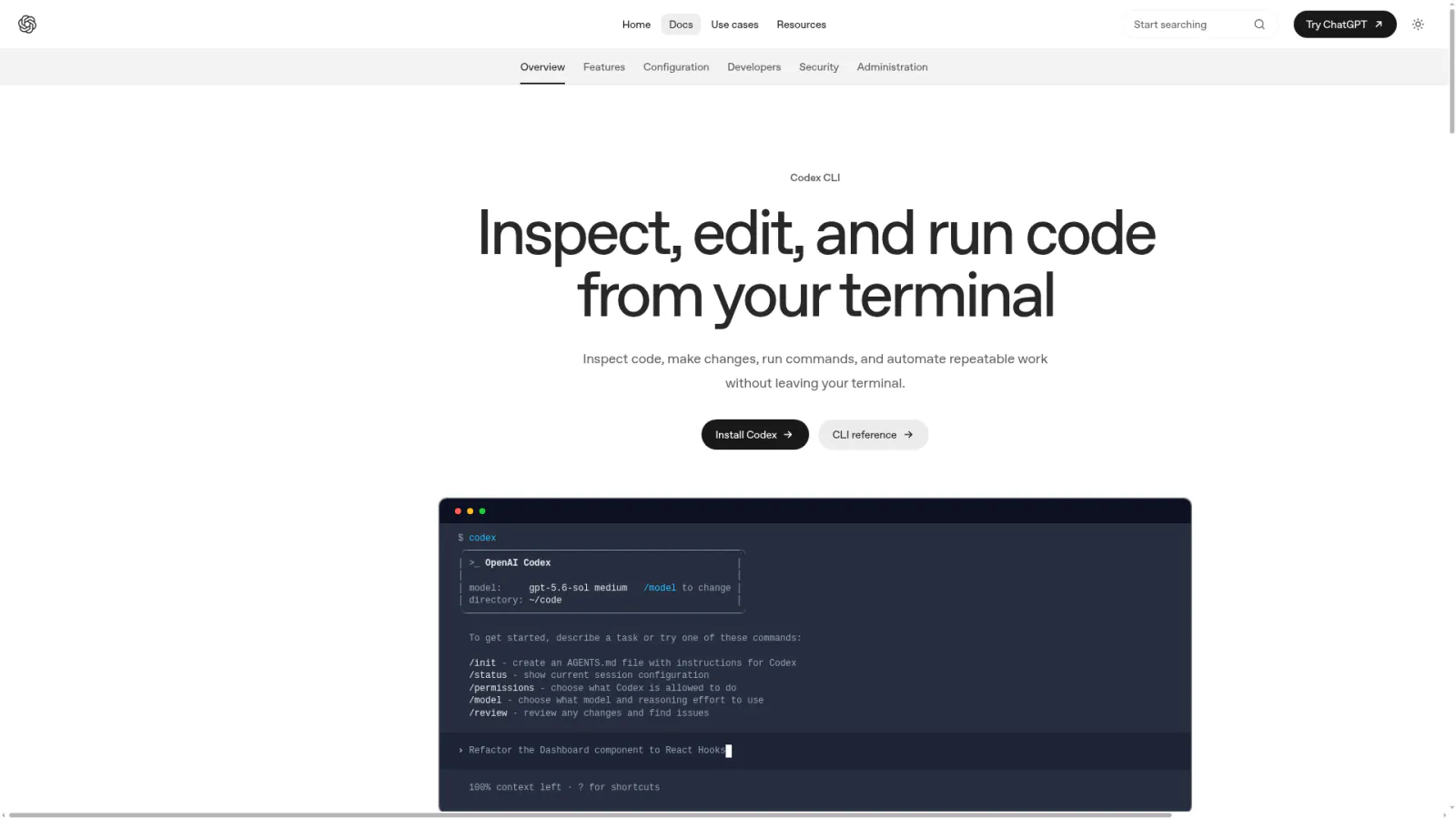Click the /review command line
Viewport: 1456px width, 819px height.
(589, 713)
